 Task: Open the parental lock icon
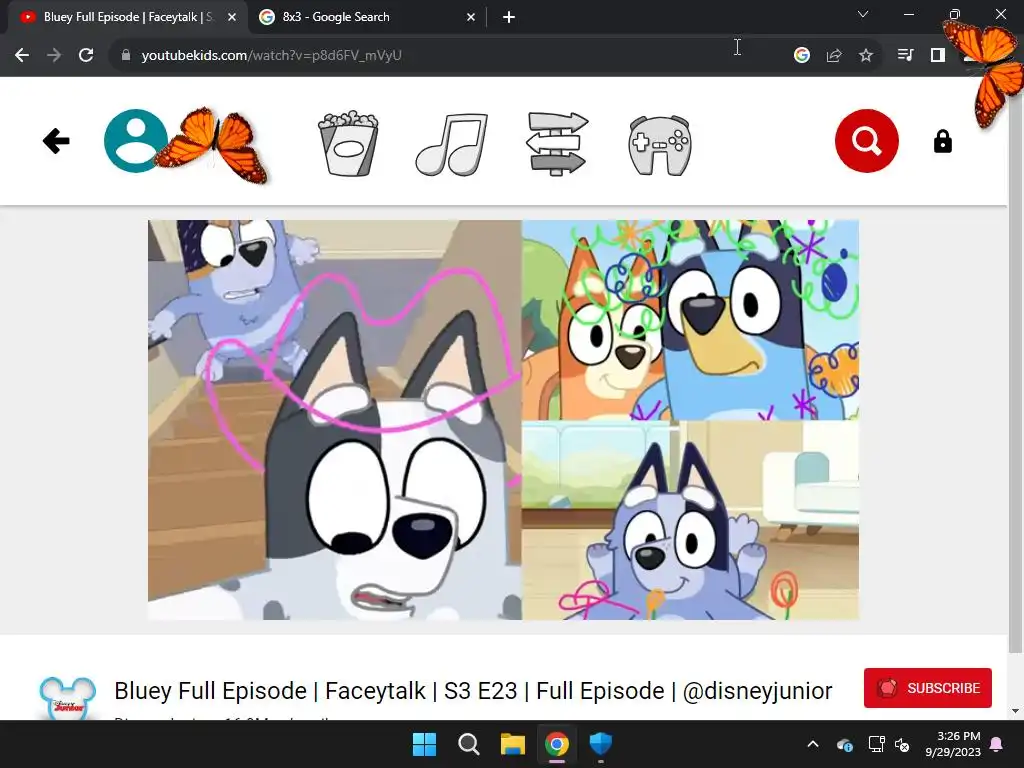942,141
